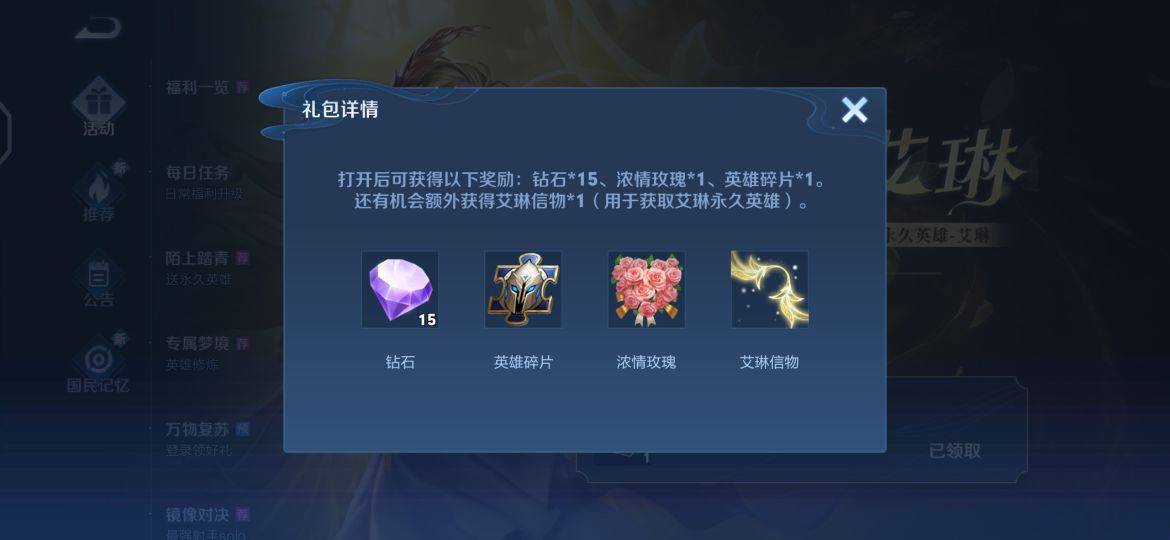The width and height of the screenshot is (1170, 540).
Task: Tap the pink rose bouquet icon
Action: (646, 289)
